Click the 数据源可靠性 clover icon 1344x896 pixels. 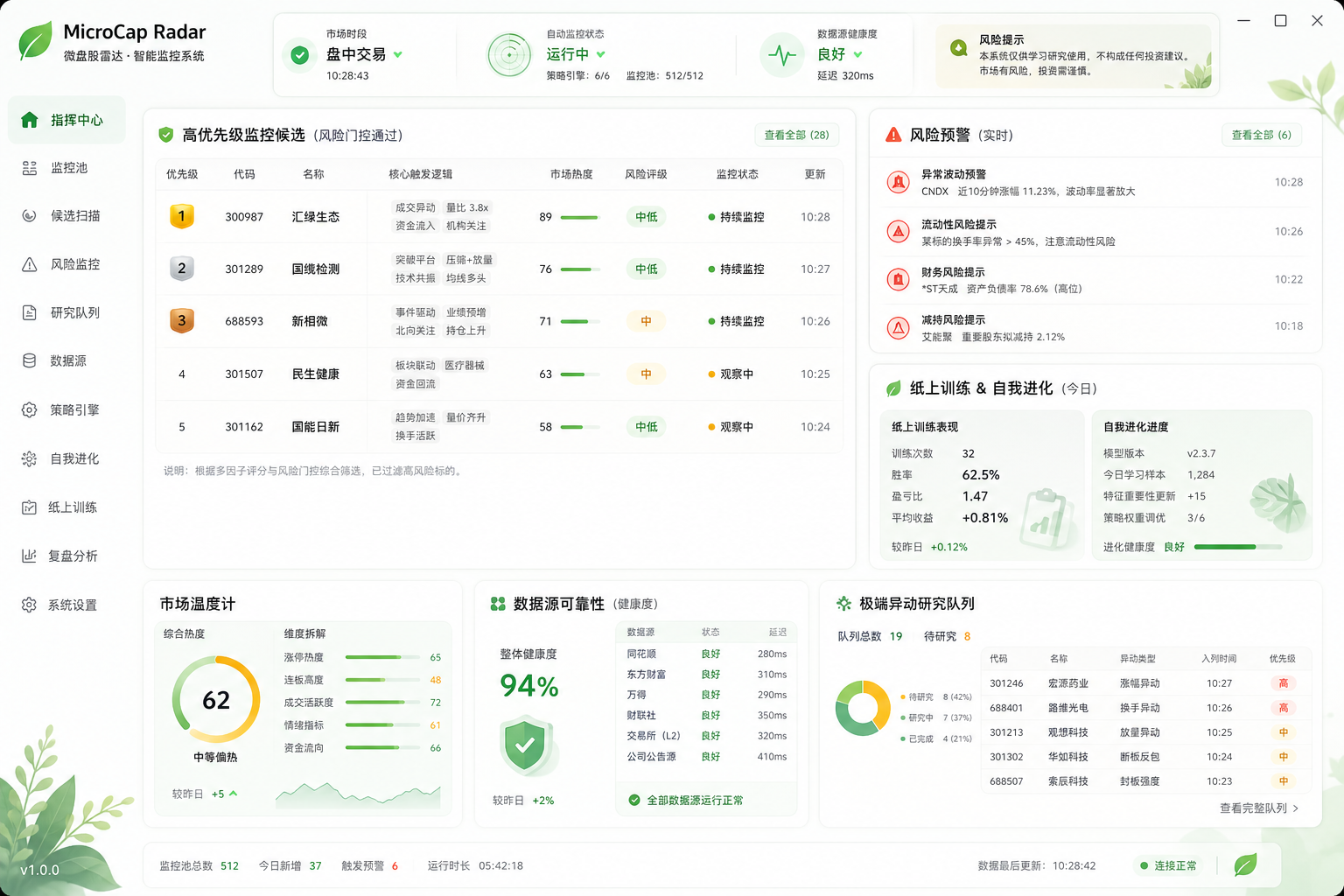[x=498, y=604]
